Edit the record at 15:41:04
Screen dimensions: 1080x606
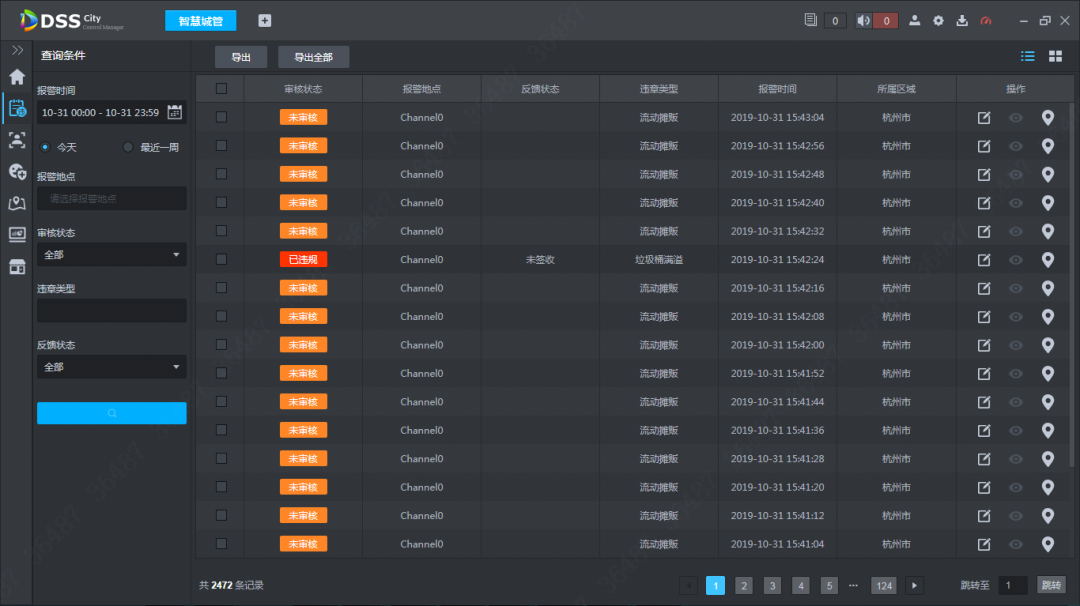pyautogui.click(x=984, y=544)
